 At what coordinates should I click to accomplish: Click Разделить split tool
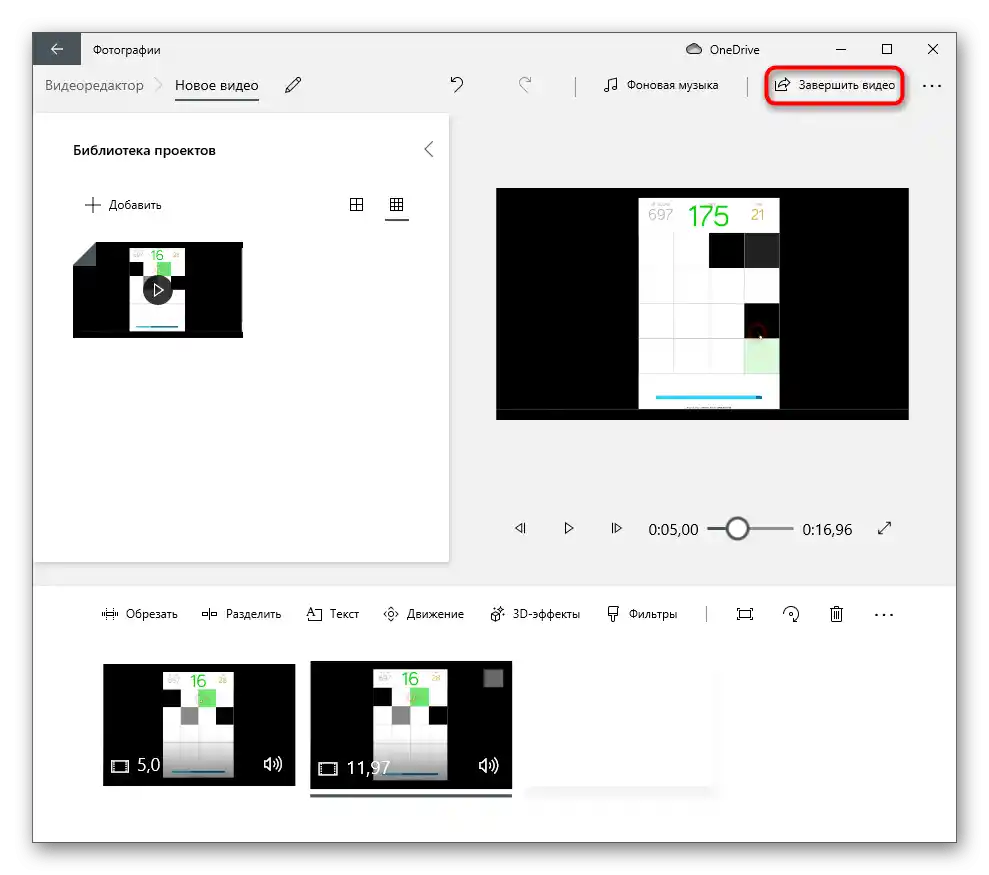242,614
